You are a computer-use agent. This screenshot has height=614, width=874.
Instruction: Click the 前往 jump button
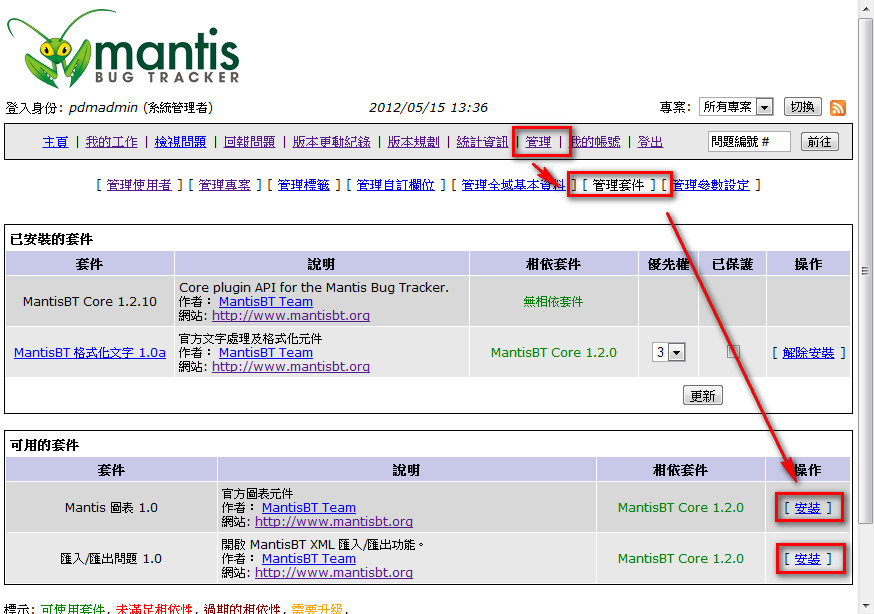(819, 142)
